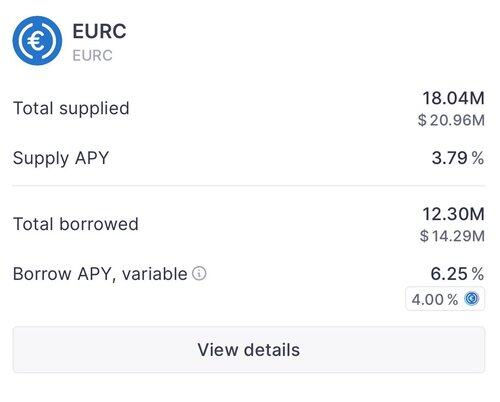Click the EURC asset name heading
Viewport: 500px width, 402px height.
tap(99, 31)
